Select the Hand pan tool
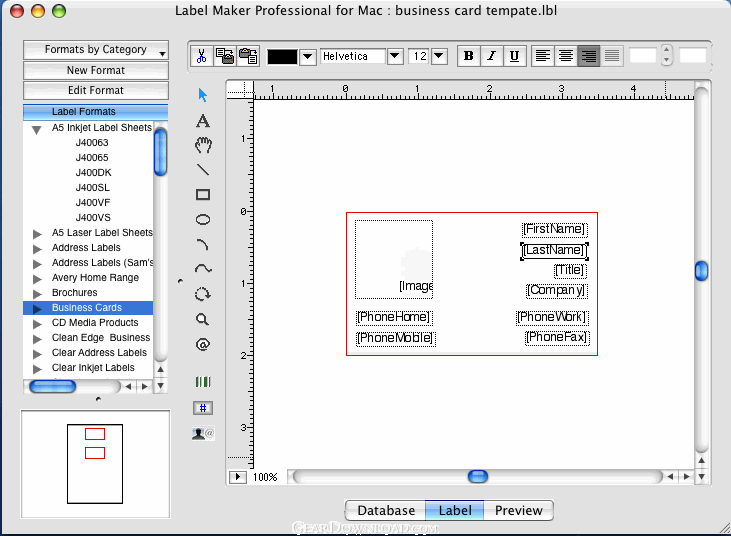 [x=203, y=145]
